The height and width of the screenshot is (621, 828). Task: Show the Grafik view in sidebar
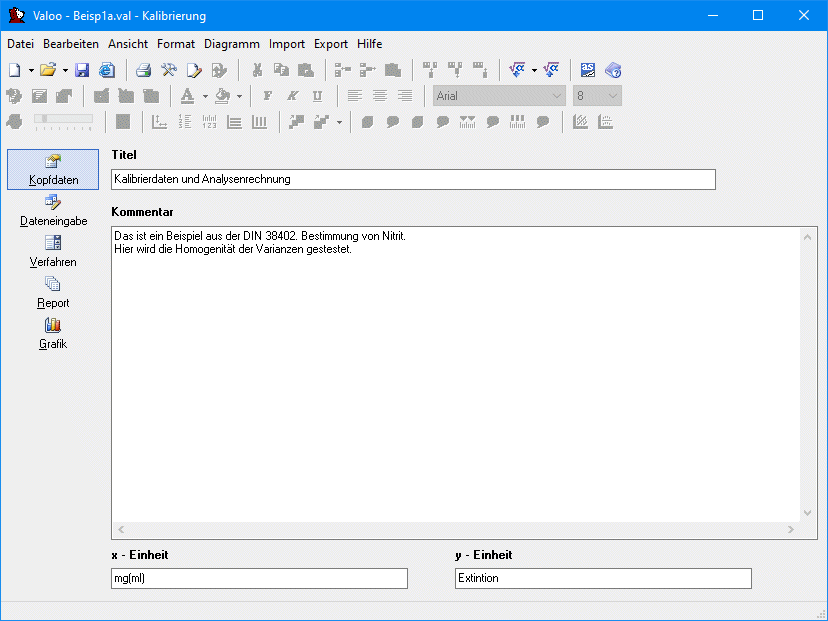tap(53, 333)
